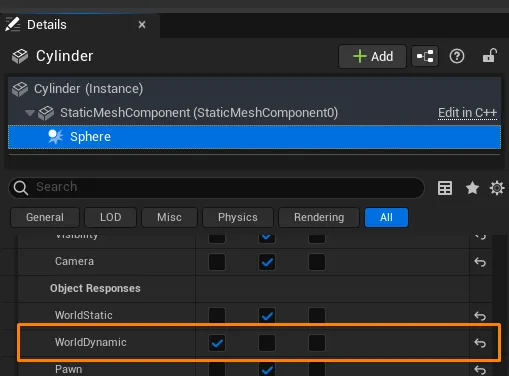509x376 pixels.
Task: Toggle the Details panel lock icon
Action: 490,56
